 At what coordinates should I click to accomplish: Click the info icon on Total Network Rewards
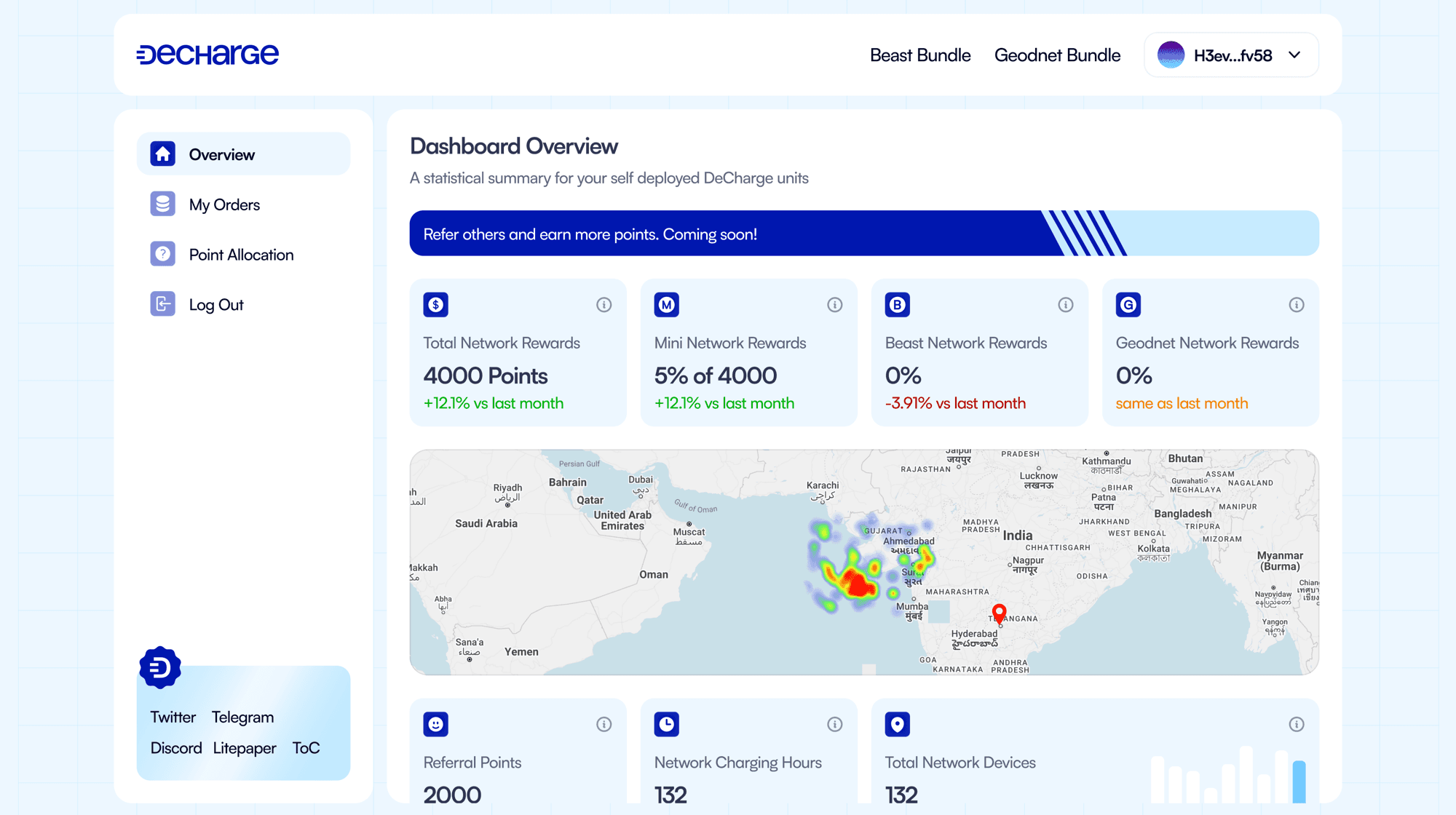tap(604, 305)
